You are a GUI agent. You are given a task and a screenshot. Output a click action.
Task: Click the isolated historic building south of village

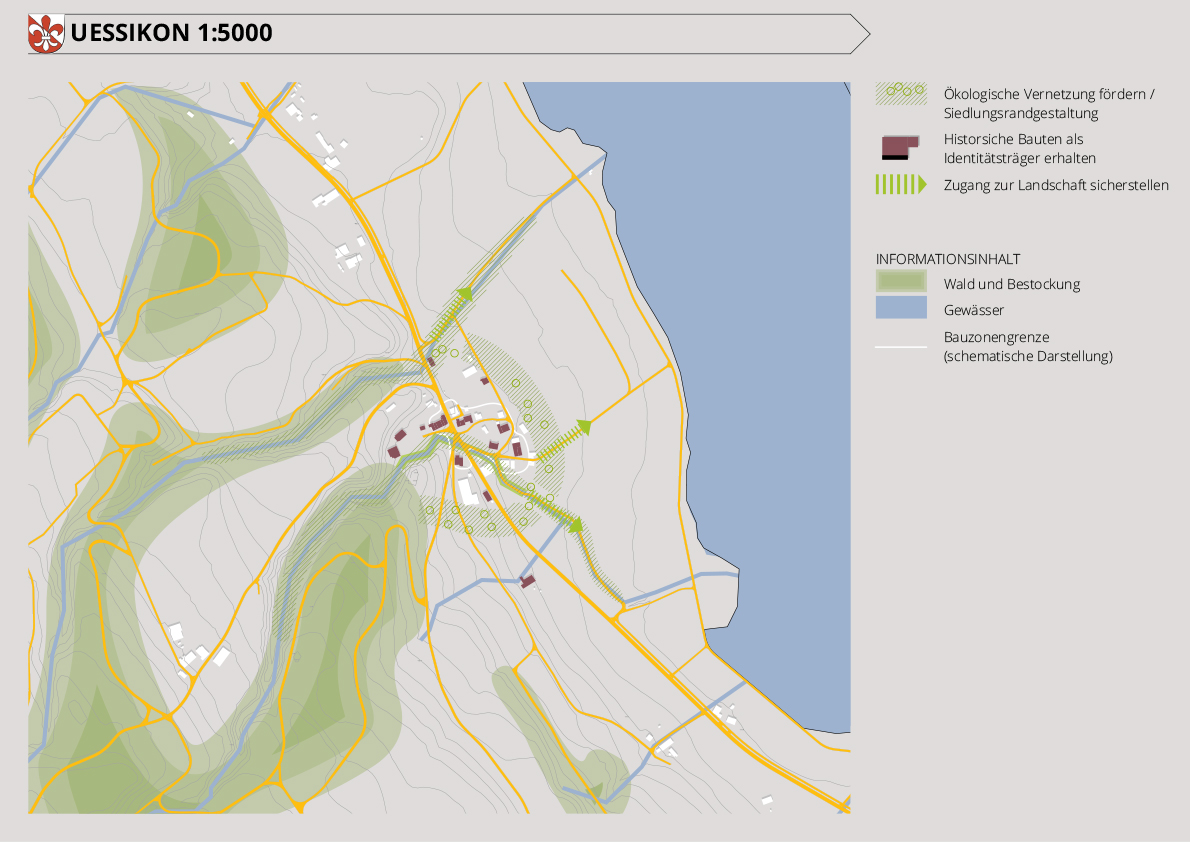pos(528,581)
